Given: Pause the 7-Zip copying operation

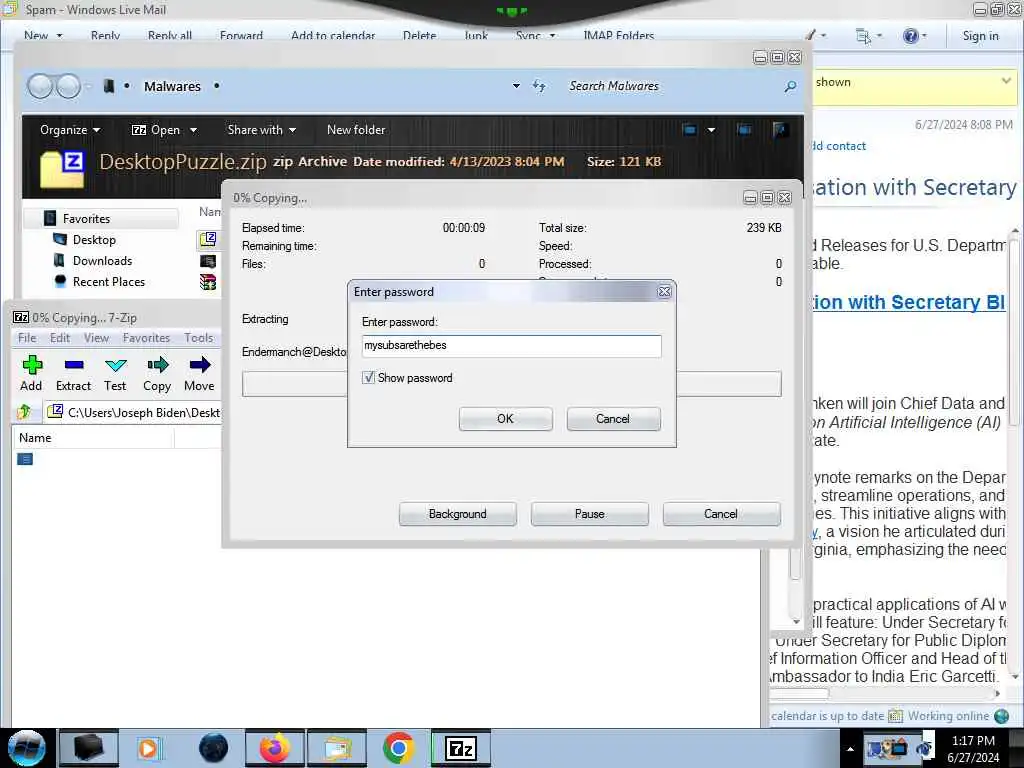Looking at the screenshot, I should pyautogui.click(x=589, y=514).
